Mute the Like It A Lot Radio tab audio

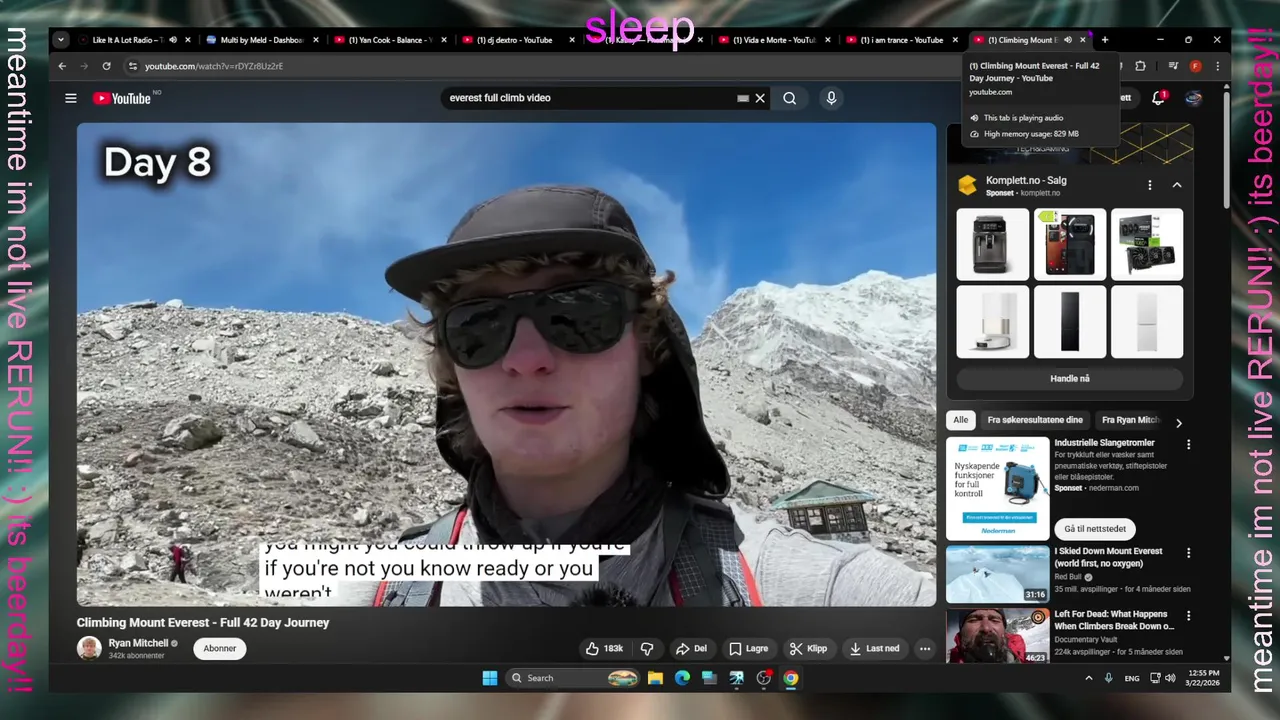[173, 40]
